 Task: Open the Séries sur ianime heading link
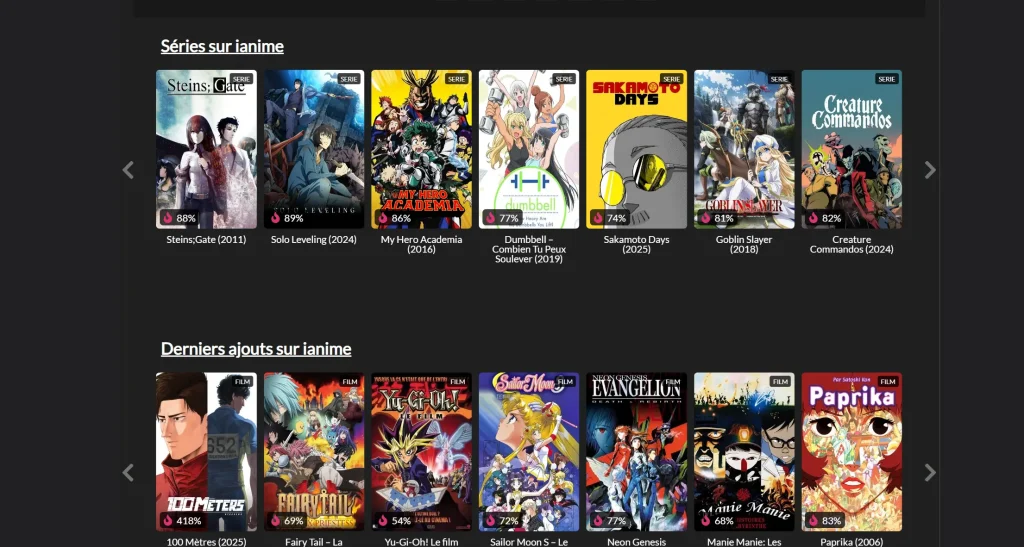pyautogui.click(x=222, y=46)
